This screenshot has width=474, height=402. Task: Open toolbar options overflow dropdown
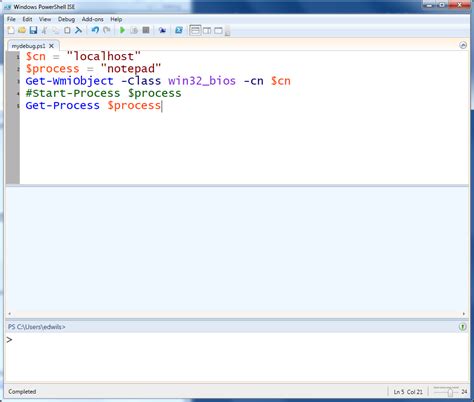tap(228, 32)
